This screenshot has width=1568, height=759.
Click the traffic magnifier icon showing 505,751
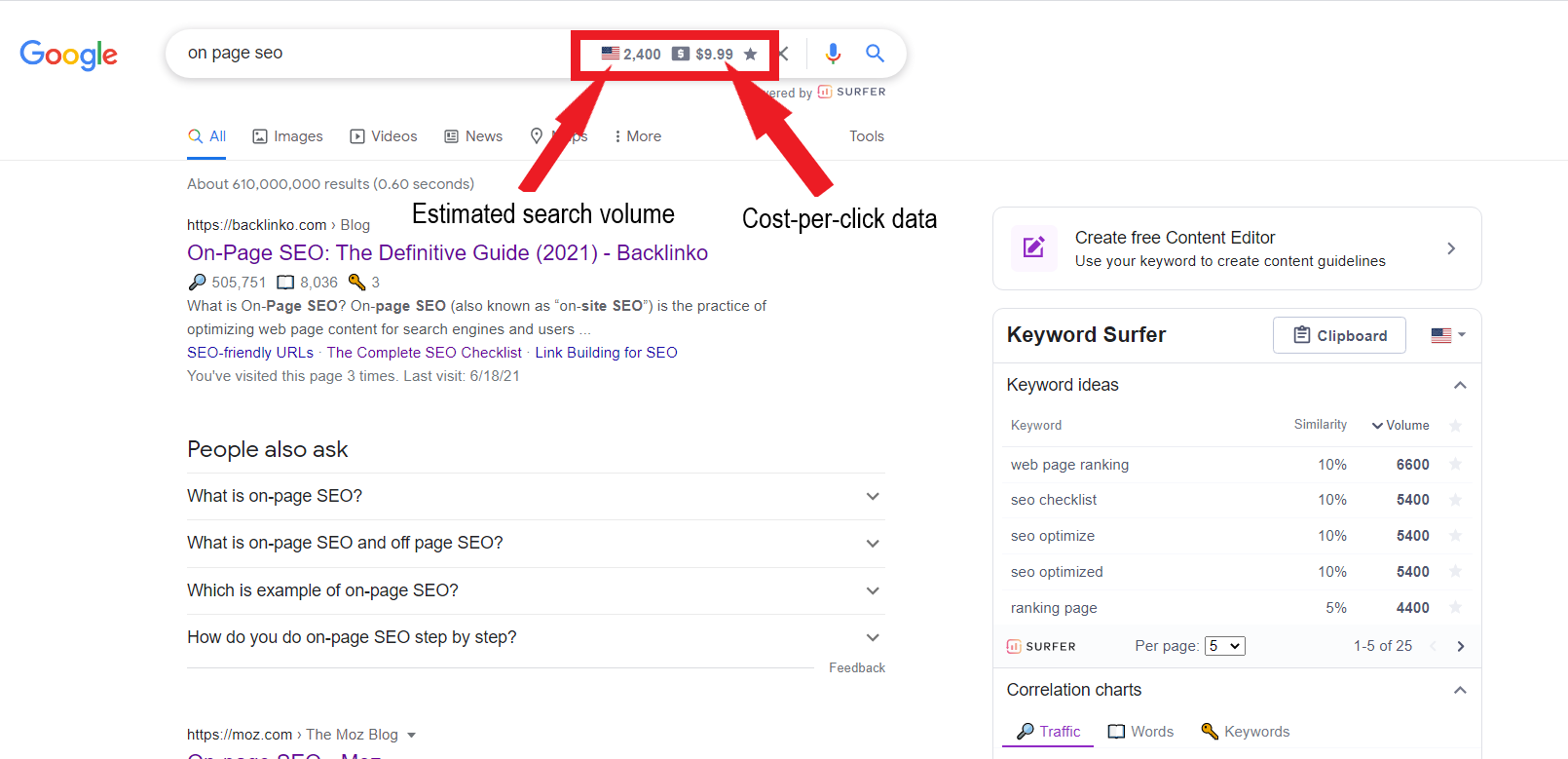(198, 283)
